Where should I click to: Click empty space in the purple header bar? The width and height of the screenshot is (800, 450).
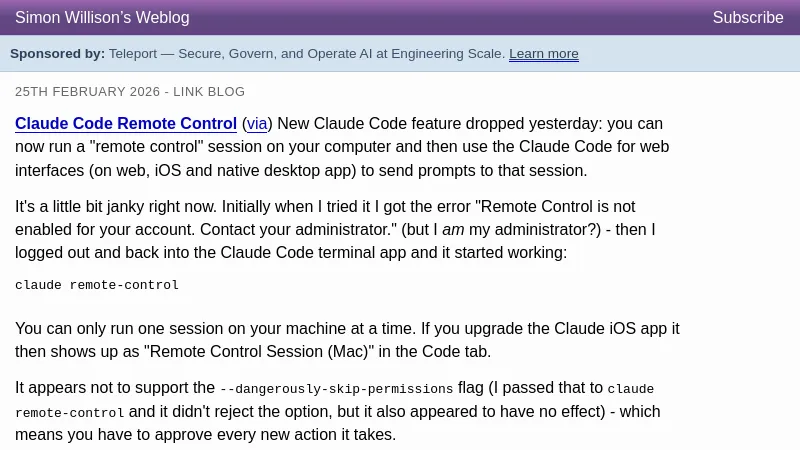pyautogui.click(x=450, y=18)
